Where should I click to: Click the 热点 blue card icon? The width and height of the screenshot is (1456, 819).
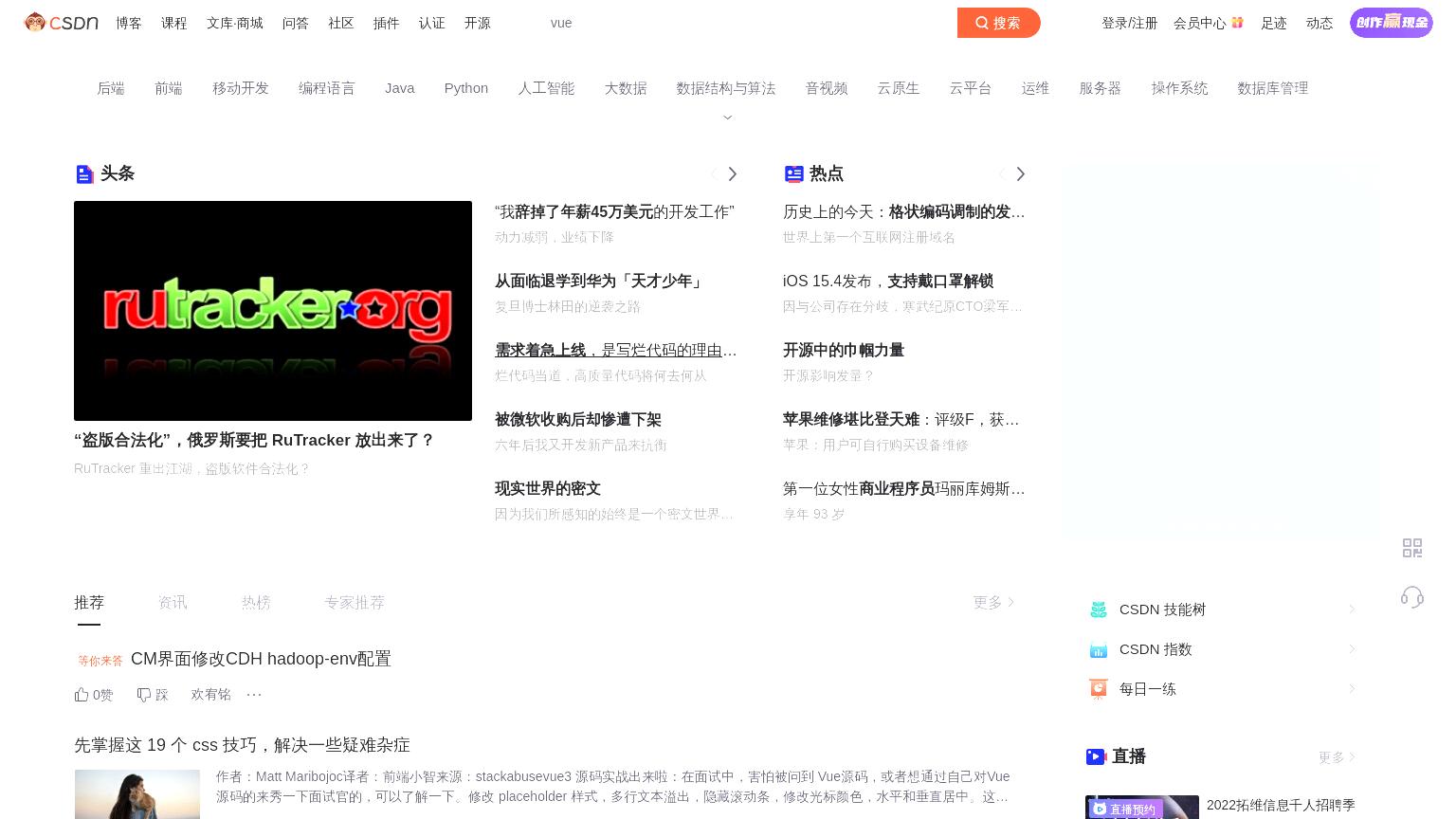point(794,173)
